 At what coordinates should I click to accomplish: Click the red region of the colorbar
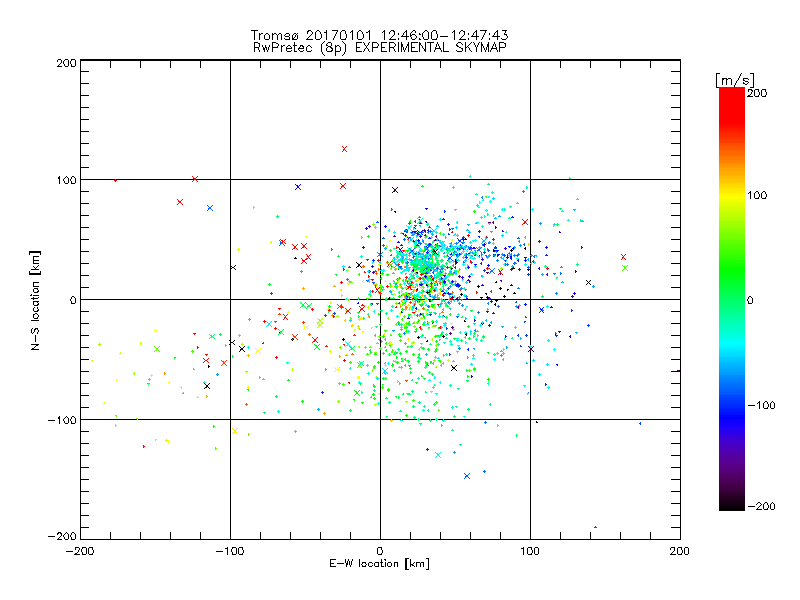point(732,105)
